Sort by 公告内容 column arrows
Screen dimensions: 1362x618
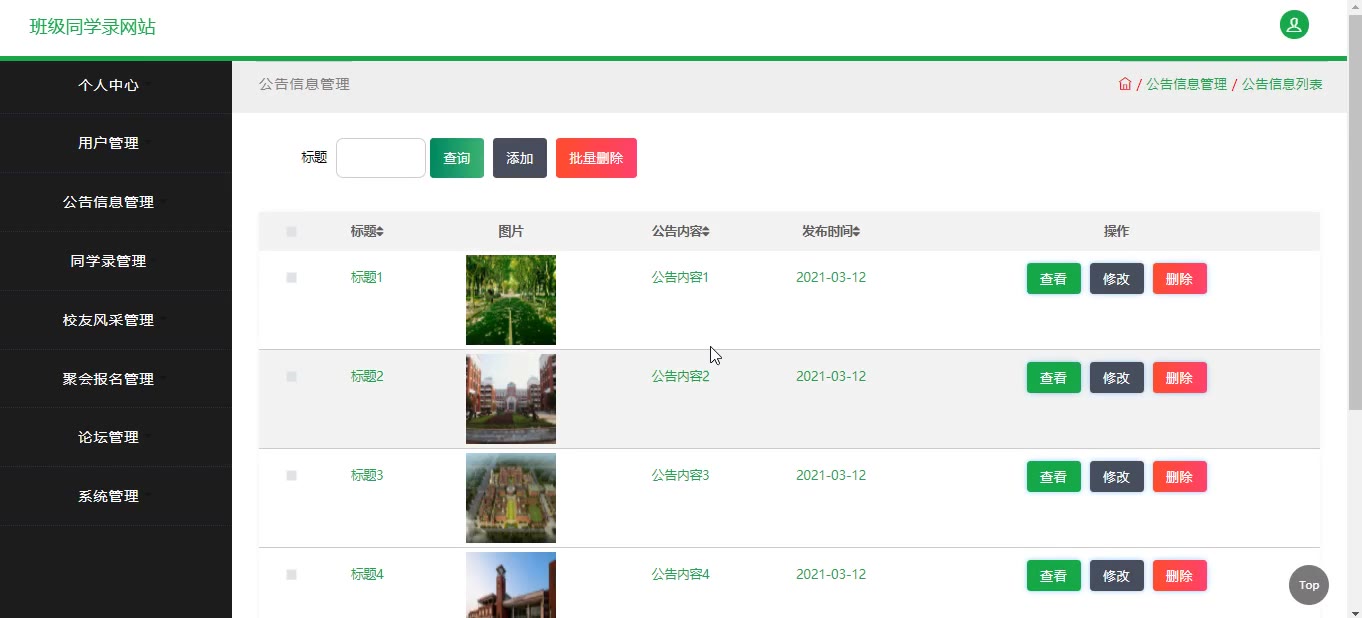click(706, 232)
